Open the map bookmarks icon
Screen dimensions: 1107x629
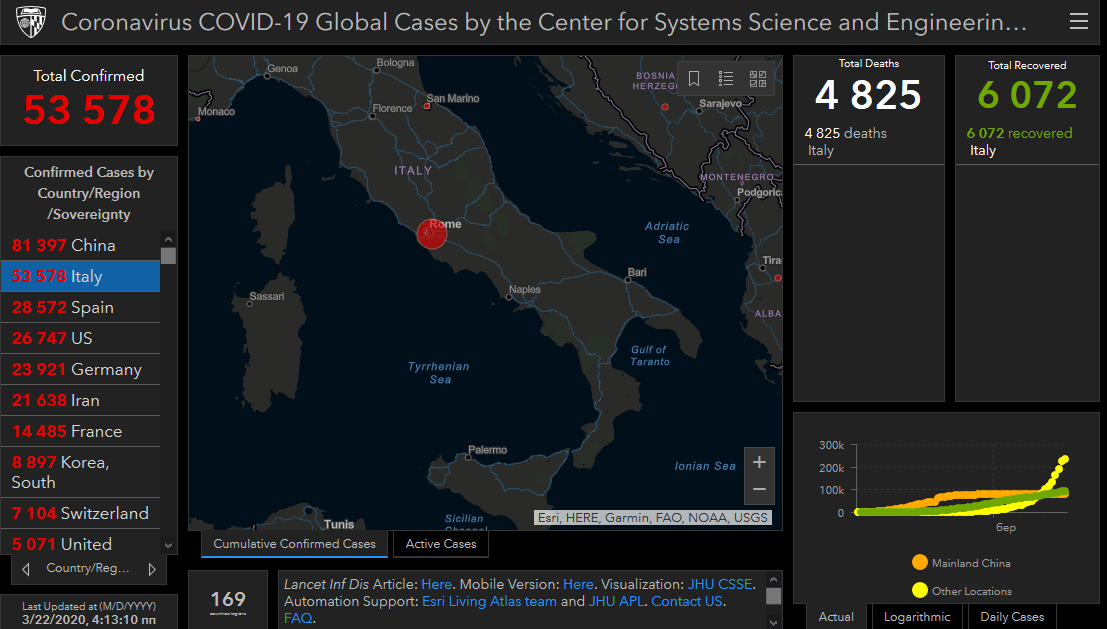click(694, 78)
